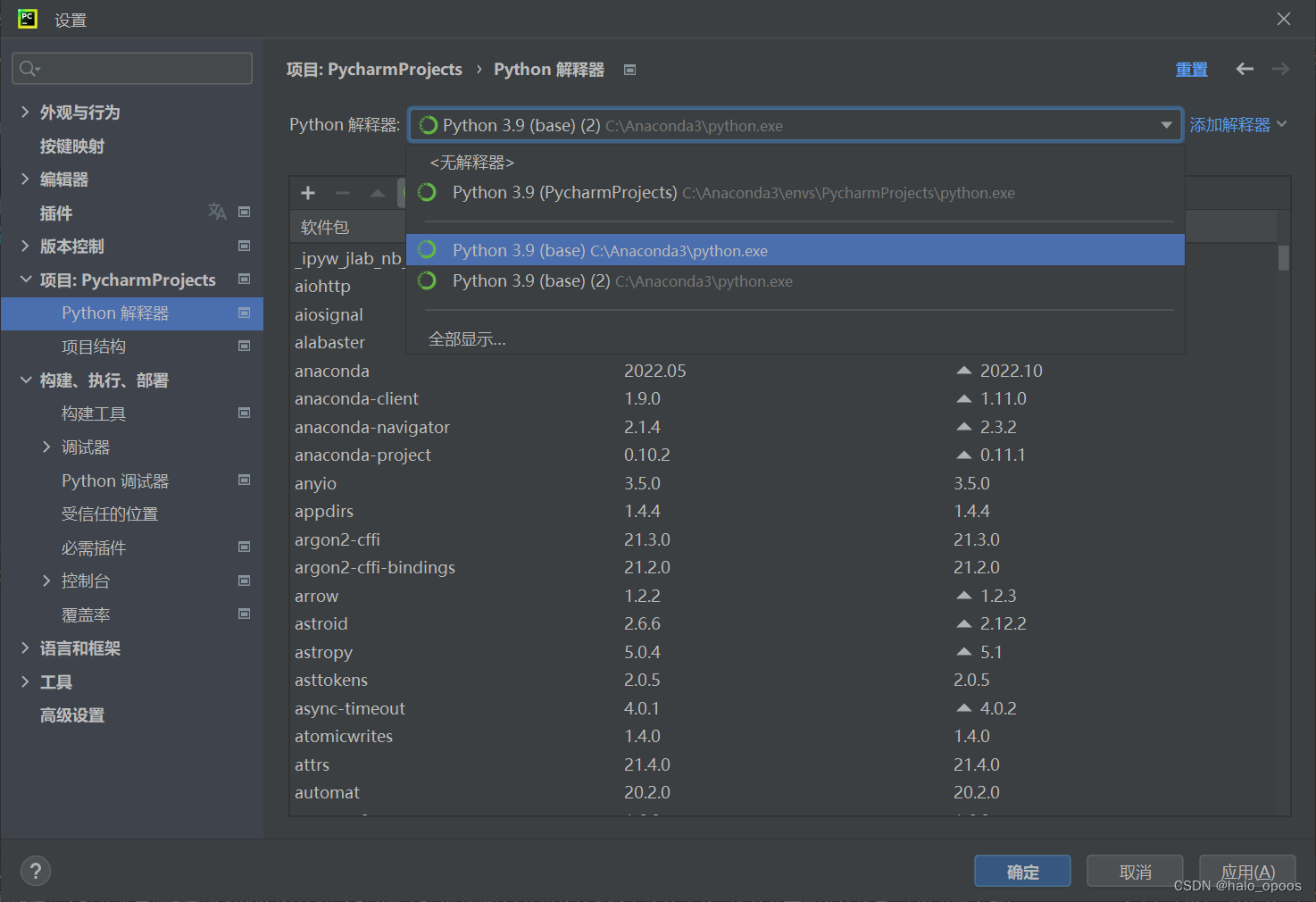
Task: Select the anaconda-navigator package row
Action: [783, 427]
